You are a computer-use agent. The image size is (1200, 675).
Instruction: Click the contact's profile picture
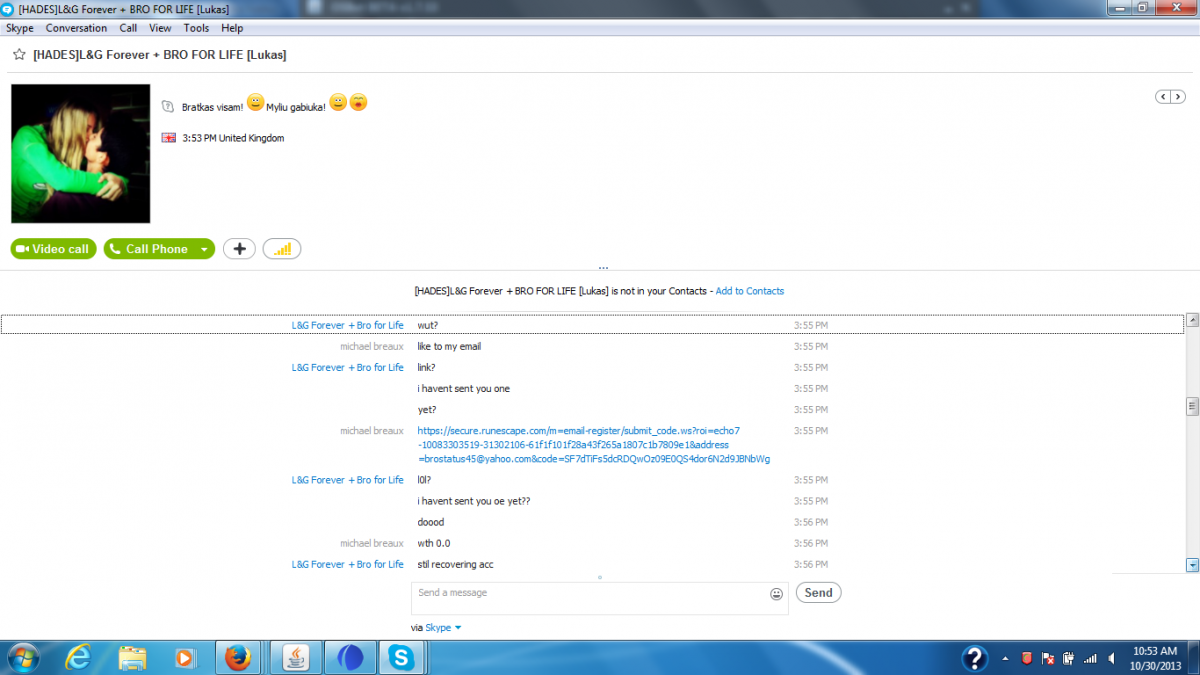80,153
